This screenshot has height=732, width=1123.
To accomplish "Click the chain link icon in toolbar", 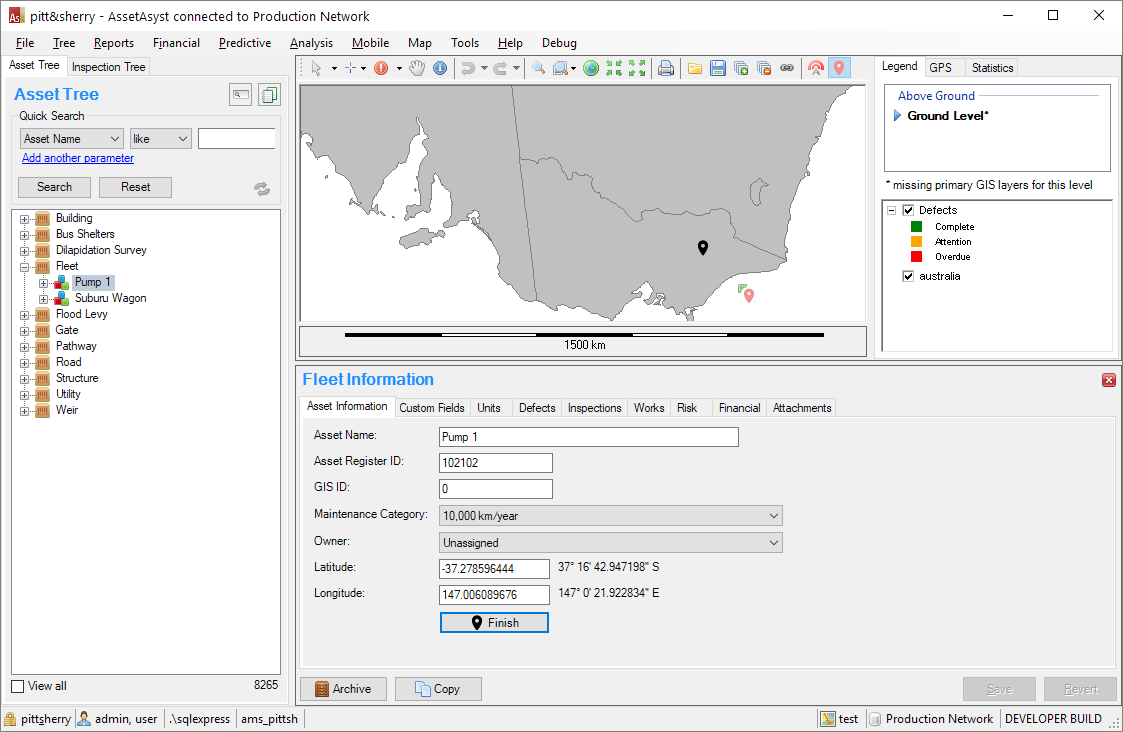I will [x=787, y=68].
